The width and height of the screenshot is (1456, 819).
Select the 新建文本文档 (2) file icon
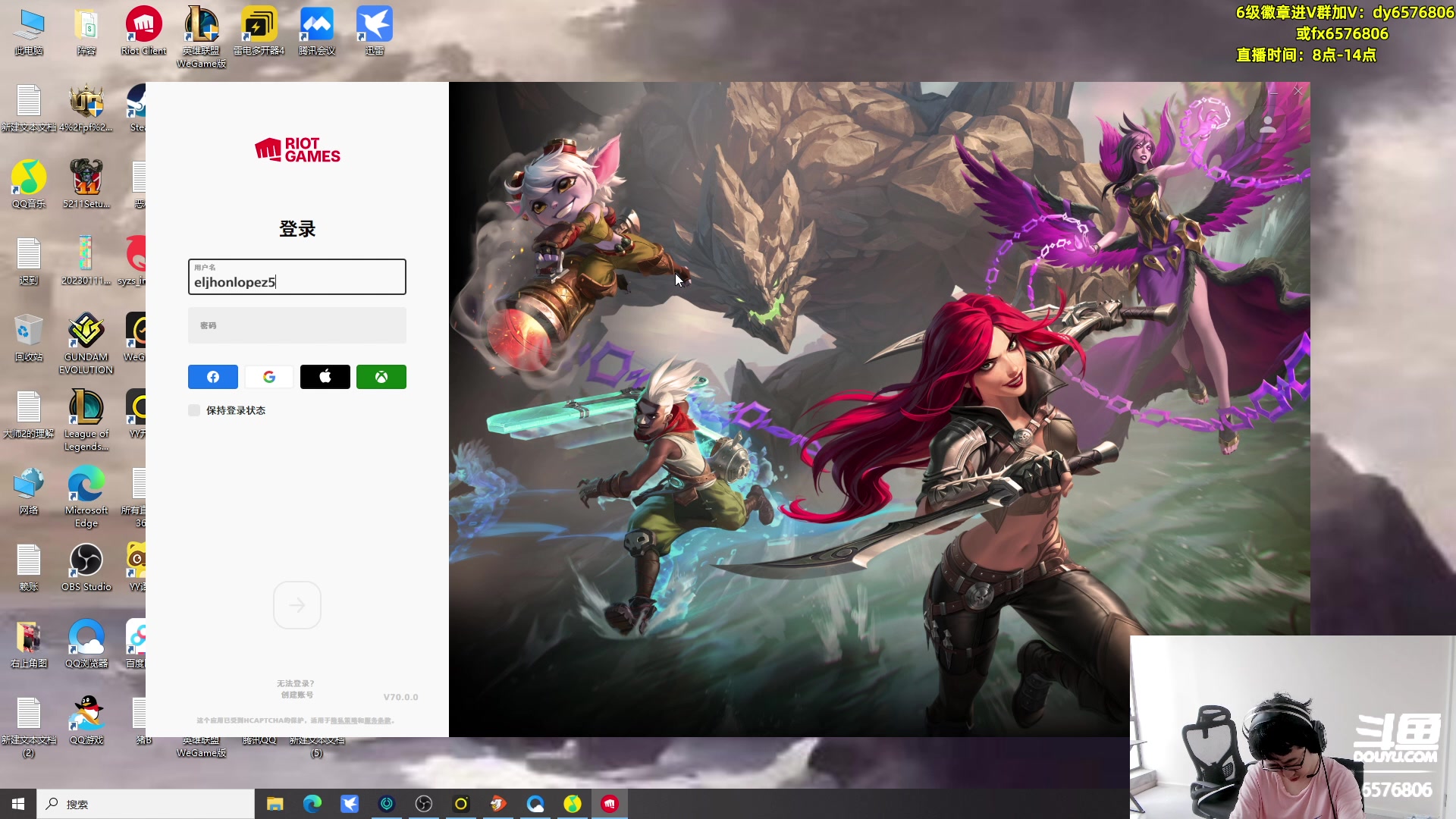[x=29, y=726]
